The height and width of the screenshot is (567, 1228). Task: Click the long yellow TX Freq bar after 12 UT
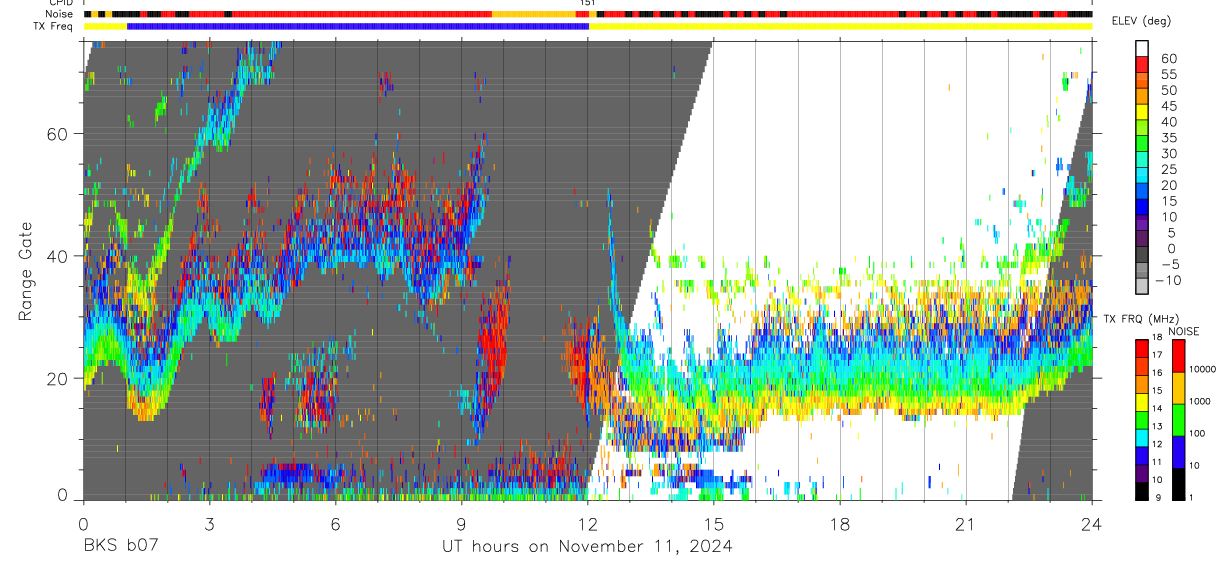coord(841,26)
